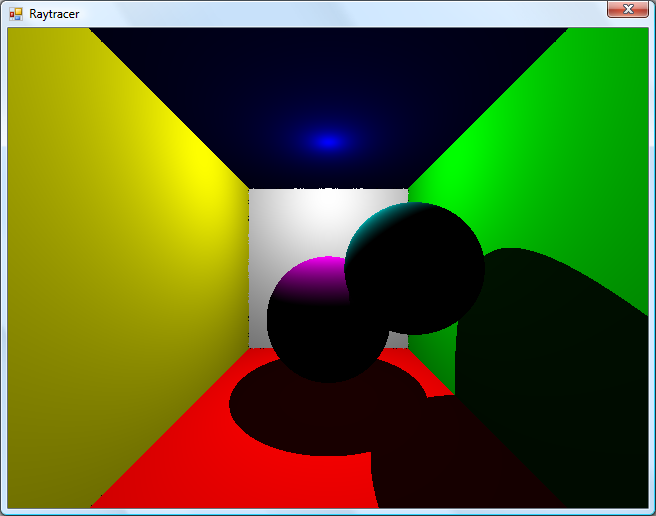Close the Raytracer window
656x516 pixels.
coord(627,9)
